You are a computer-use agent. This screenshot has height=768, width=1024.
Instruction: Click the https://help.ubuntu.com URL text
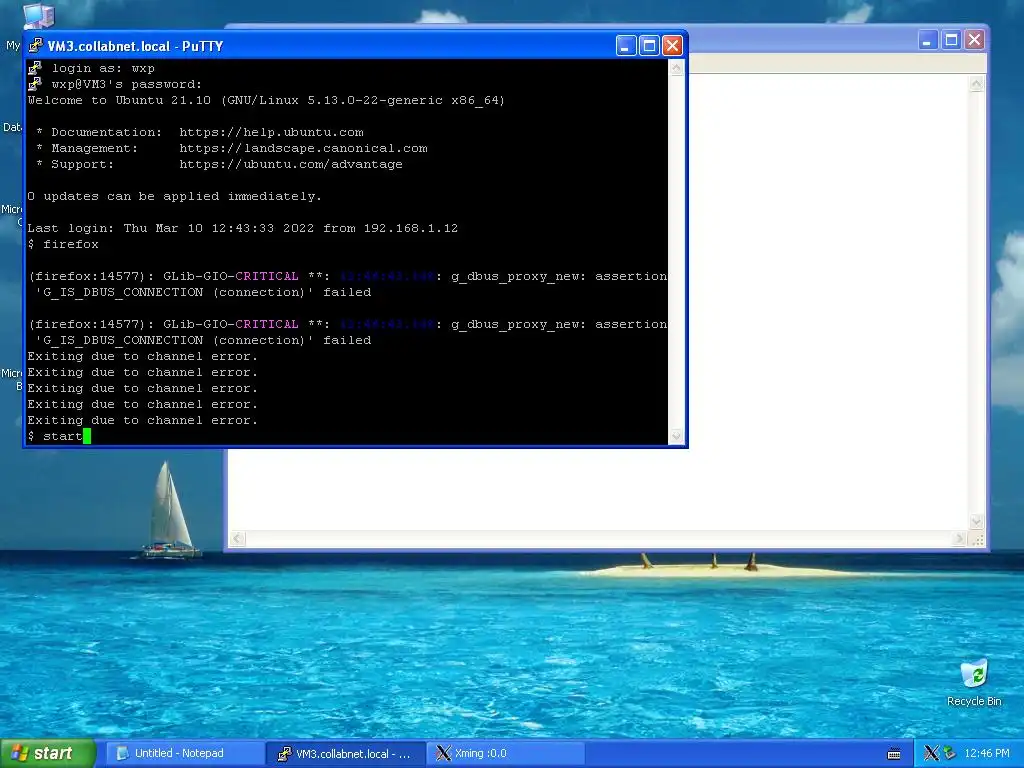(x=271, y=133)
